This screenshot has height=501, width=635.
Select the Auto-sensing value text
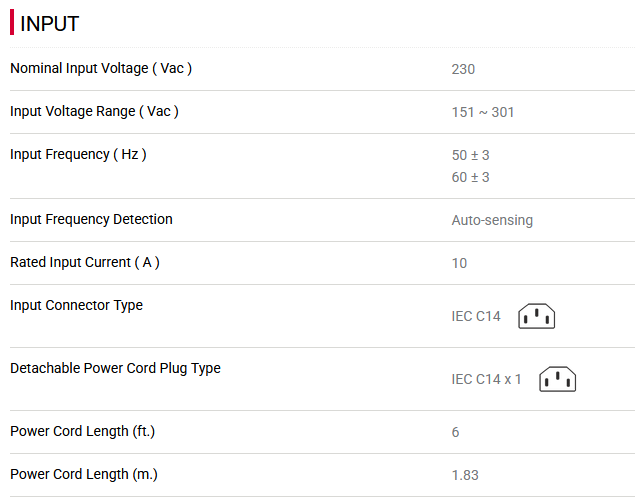(x=492, y=220)
